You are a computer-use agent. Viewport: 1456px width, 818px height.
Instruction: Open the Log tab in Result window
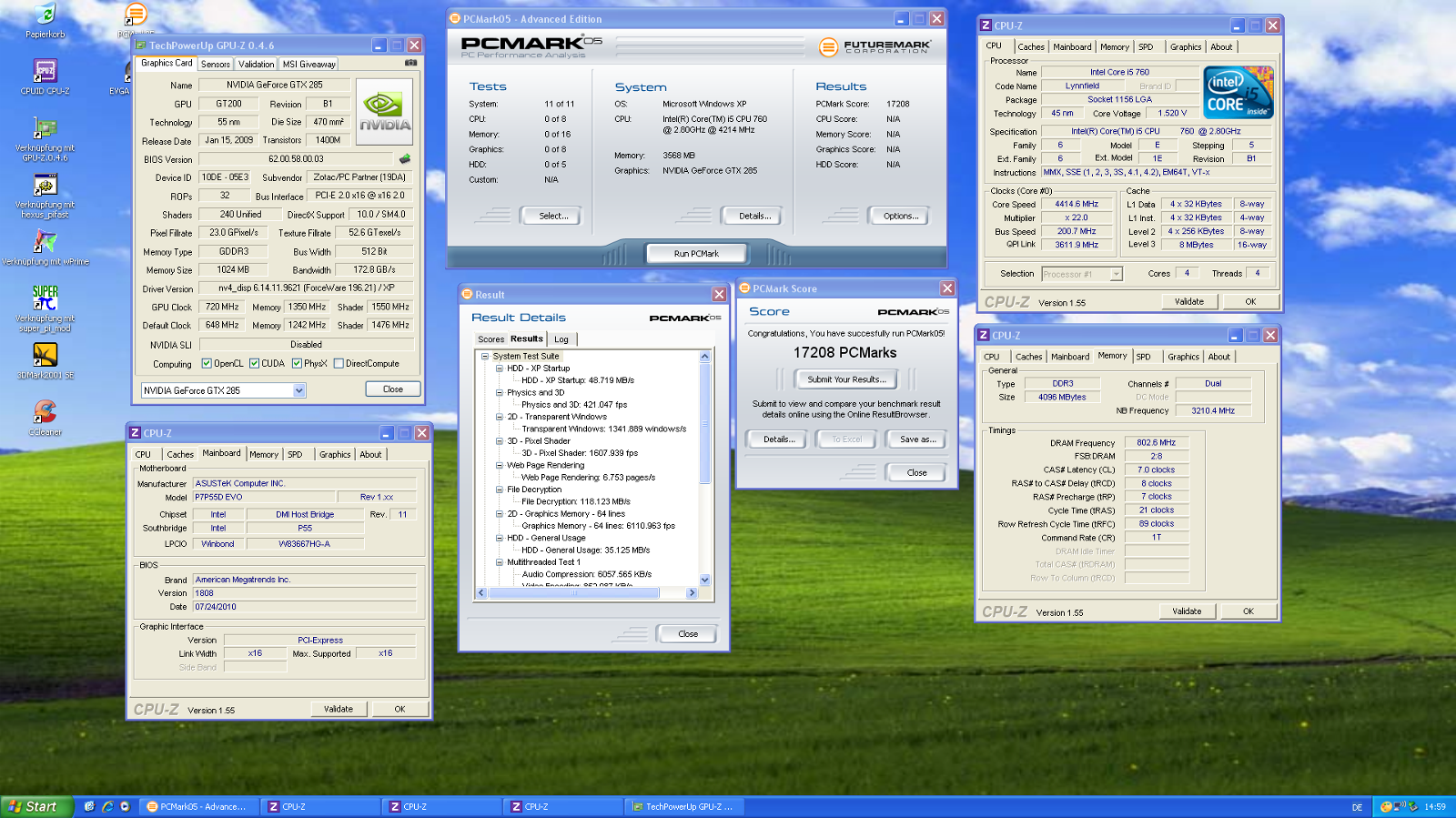(x=561, y=339)
